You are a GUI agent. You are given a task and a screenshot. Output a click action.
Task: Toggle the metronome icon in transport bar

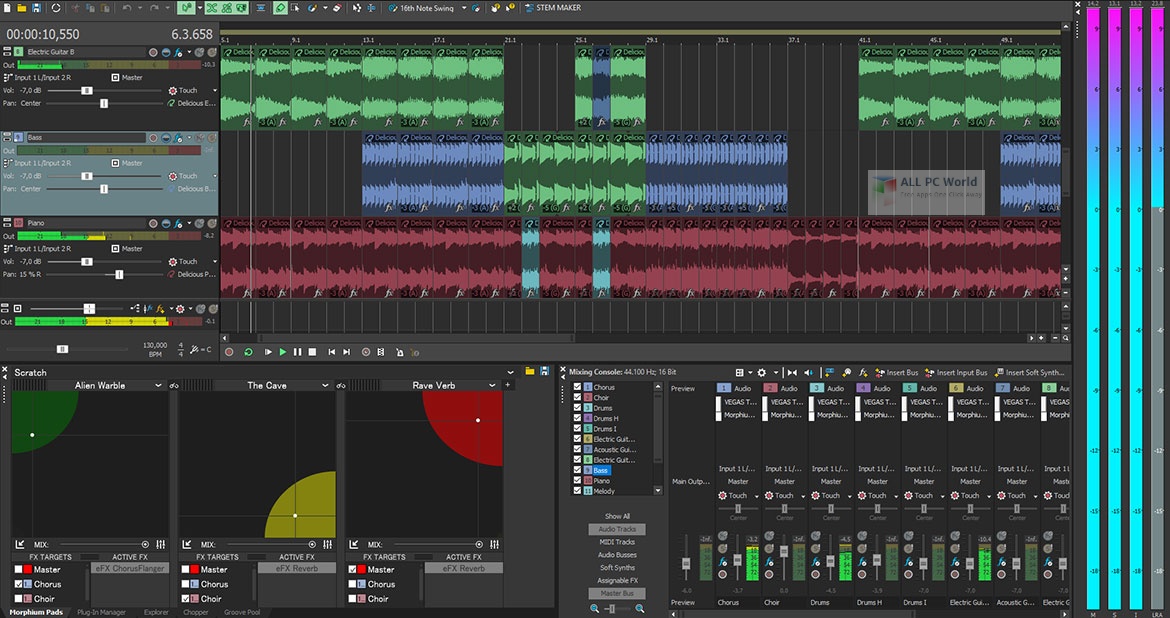pos(400,352)
